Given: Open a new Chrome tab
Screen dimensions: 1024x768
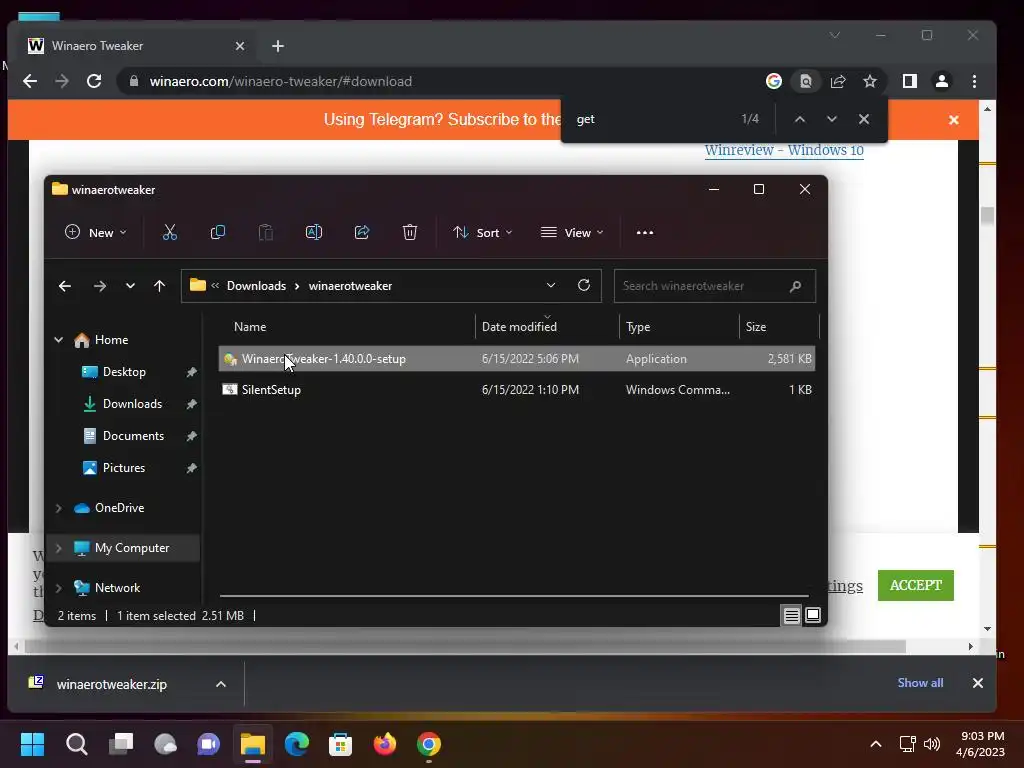Looking at the screenshot, I should pyautogui.click(x=278, y=46).
